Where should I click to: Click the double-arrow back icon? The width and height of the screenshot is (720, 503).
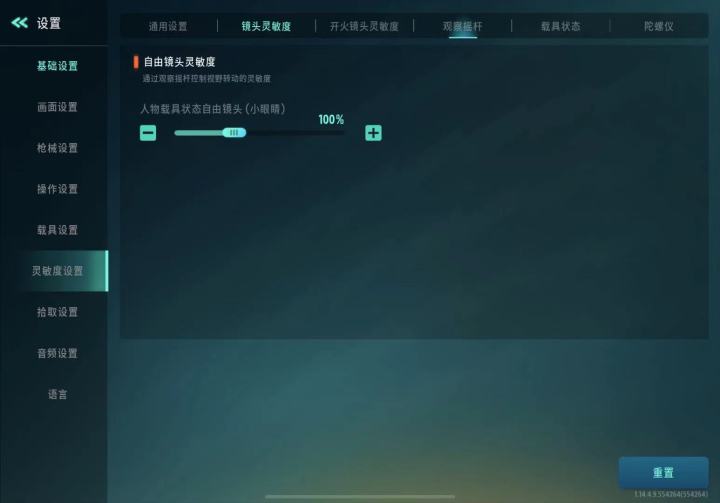coord(19,23)
